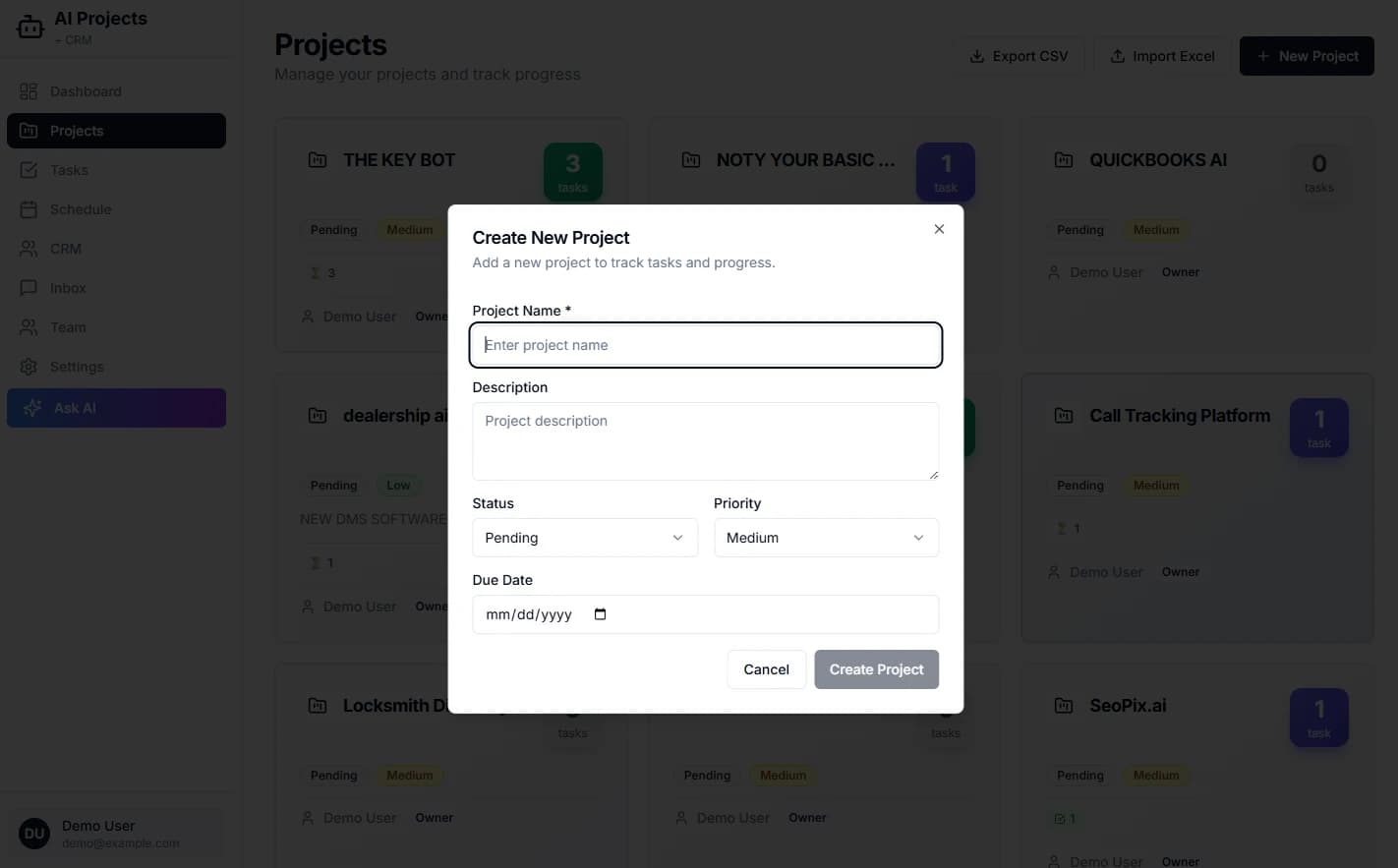Open the Due Date calendar picker
The width and height of the screenshot is (1398, 868).
pos(599,613)
